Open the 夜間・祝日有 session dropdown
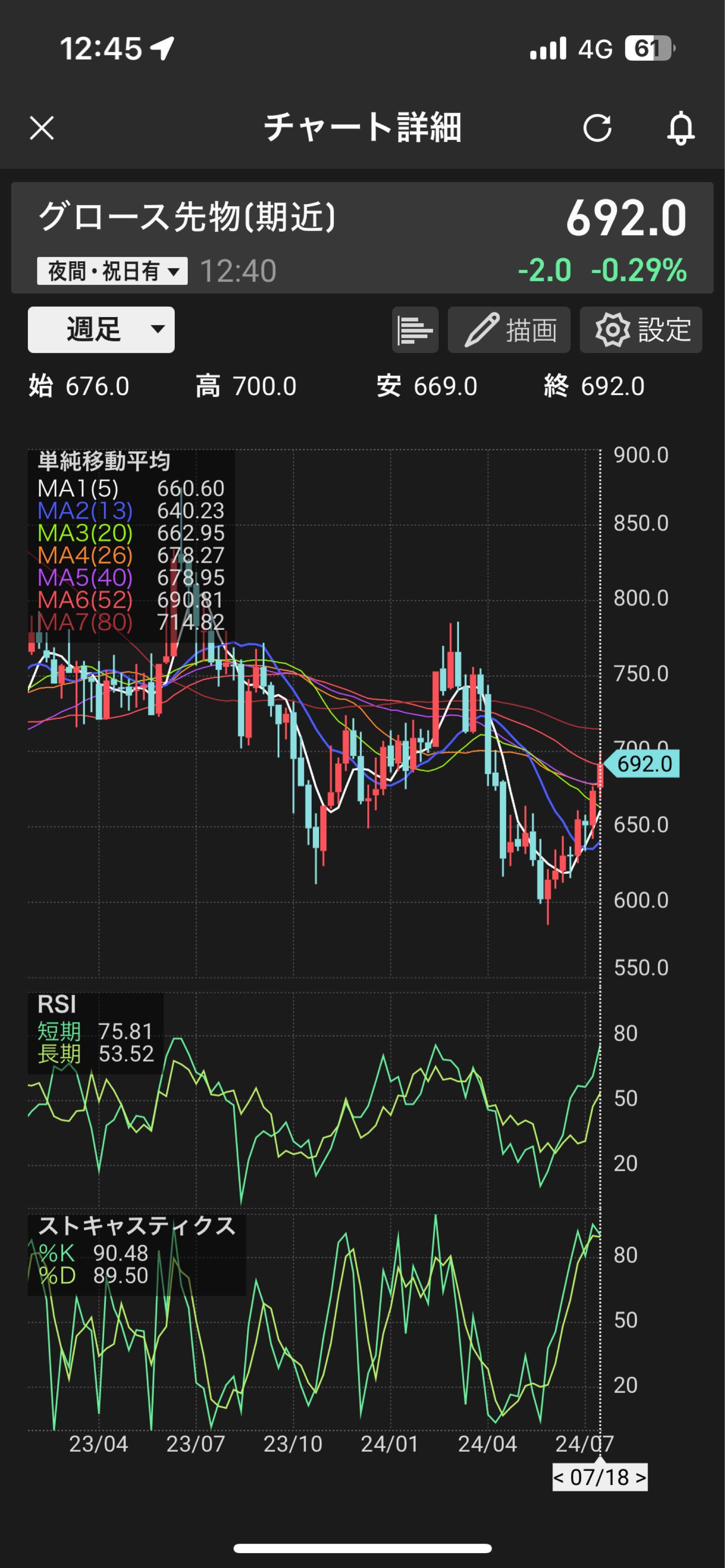 [112, 271]
